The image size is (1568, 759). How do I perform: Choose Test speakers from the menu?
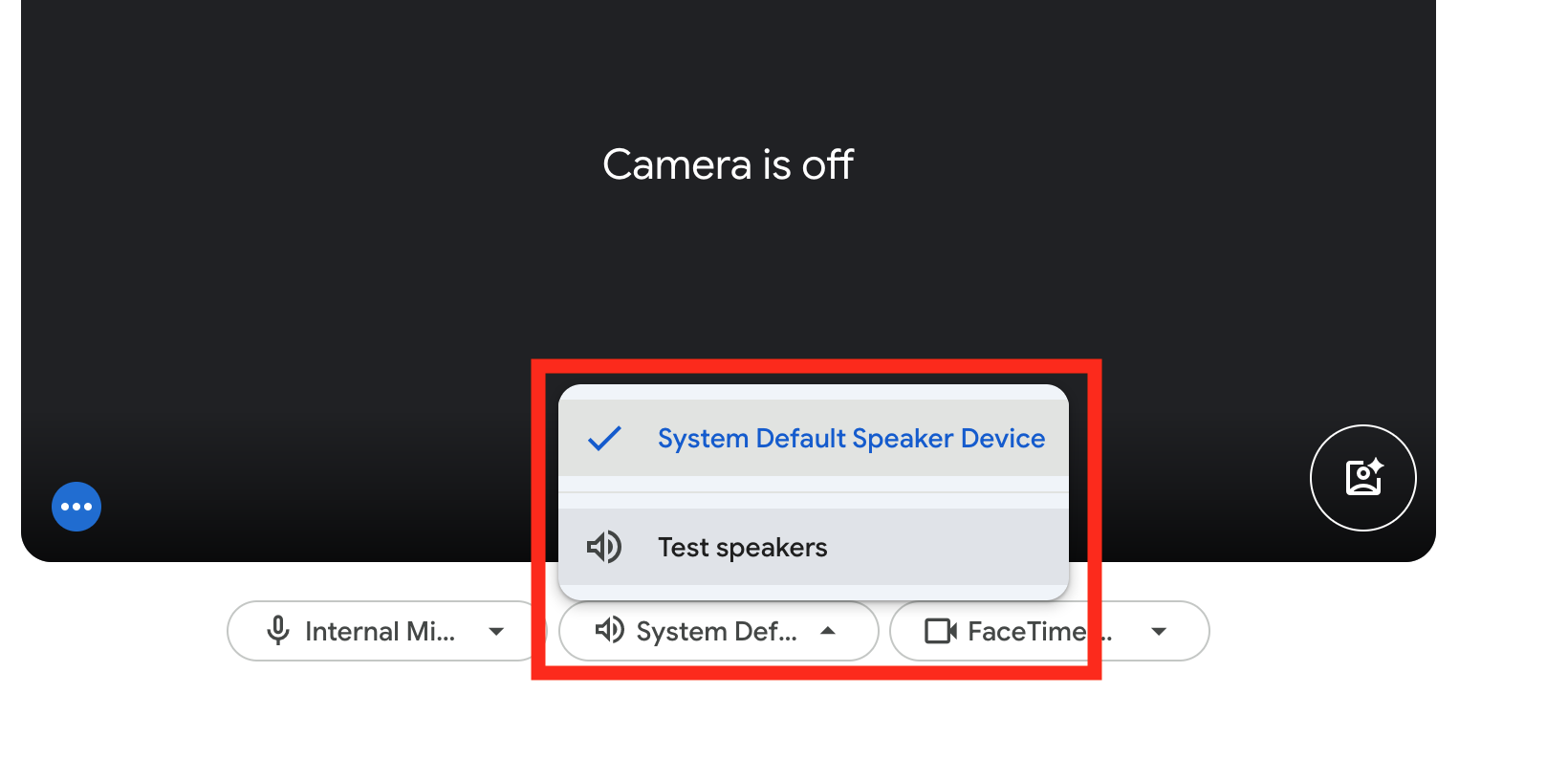(743, 548)
